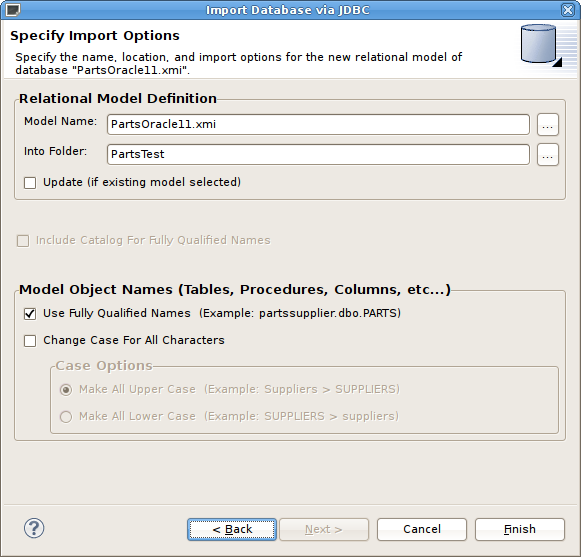Screen dimensions: 581x557
Task: Cancel the import wizard
Action: point(422,529)
